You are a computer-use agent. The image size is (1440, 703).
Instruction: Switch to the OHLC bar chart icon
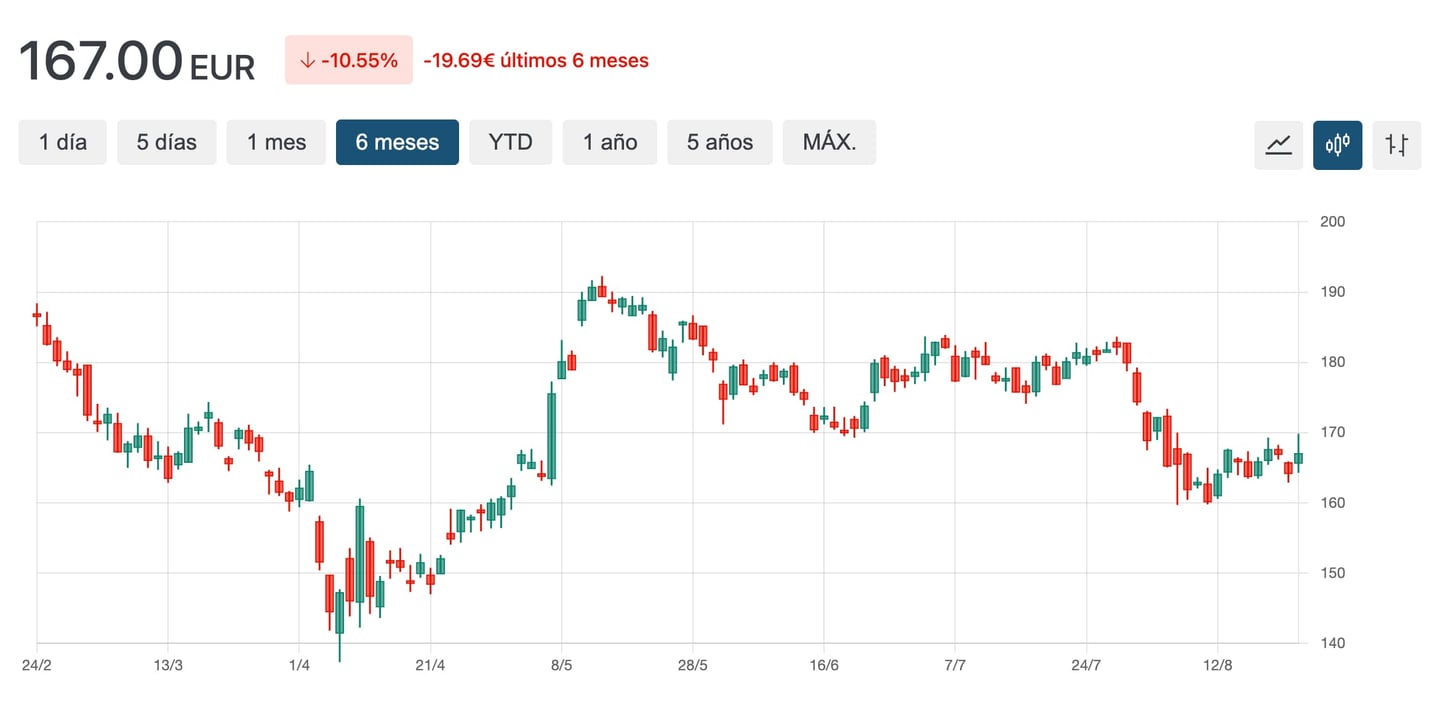pyautogui.click(x=1396, y=144)
